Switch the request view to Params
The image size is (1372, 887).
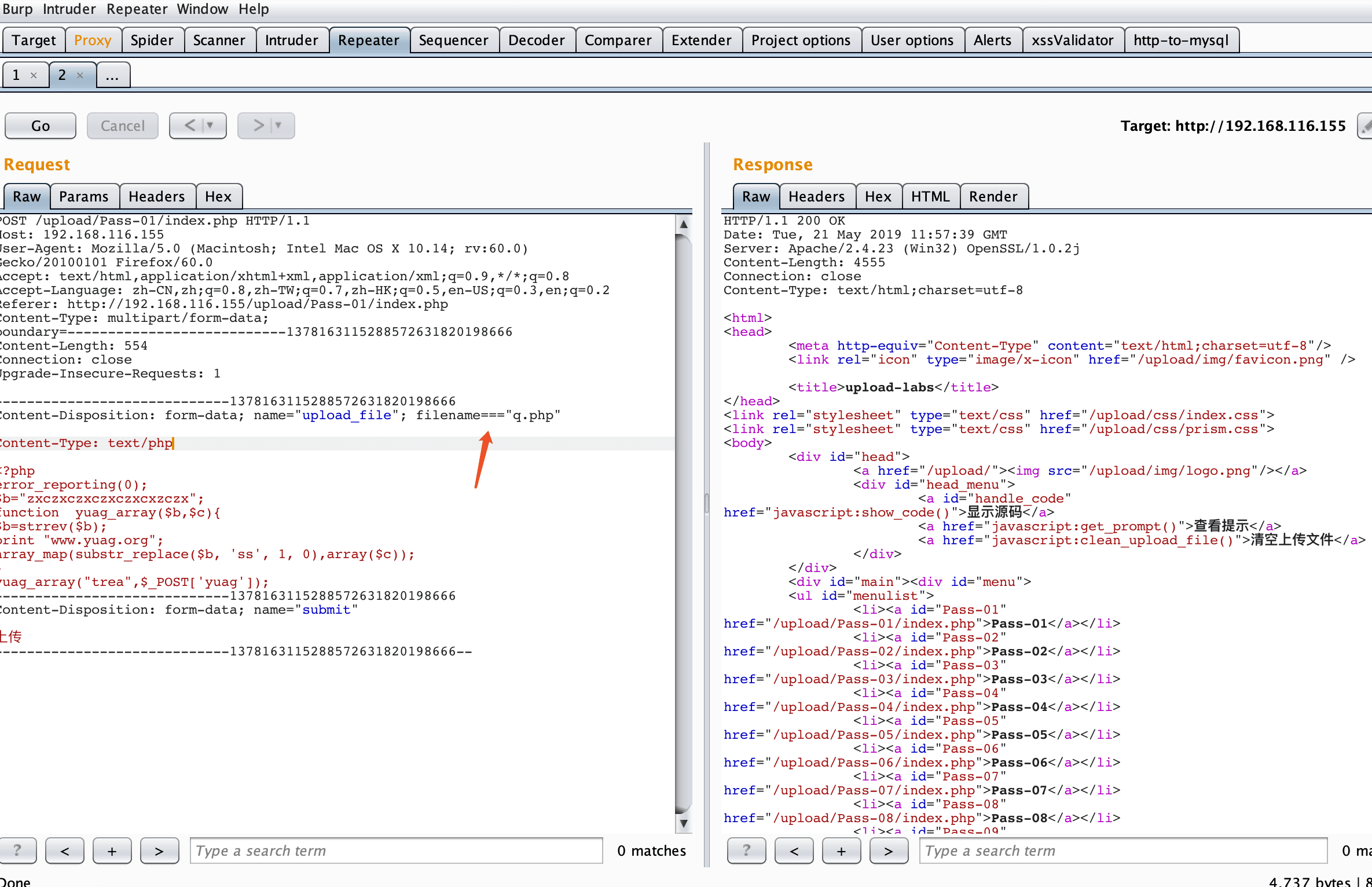coord(84,196)
